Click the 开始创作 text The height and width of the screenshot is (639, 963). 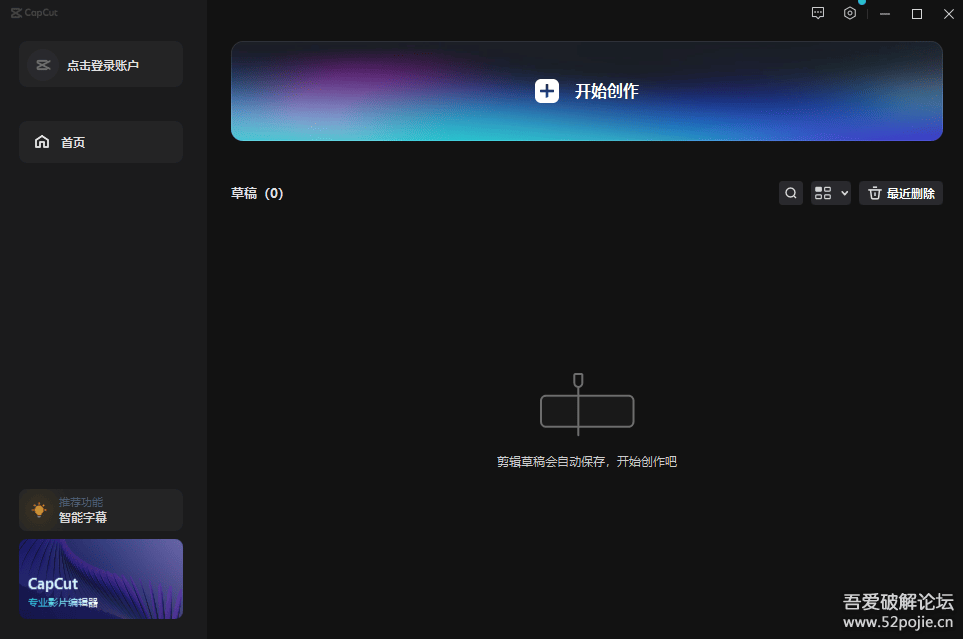tap(606, 91)
